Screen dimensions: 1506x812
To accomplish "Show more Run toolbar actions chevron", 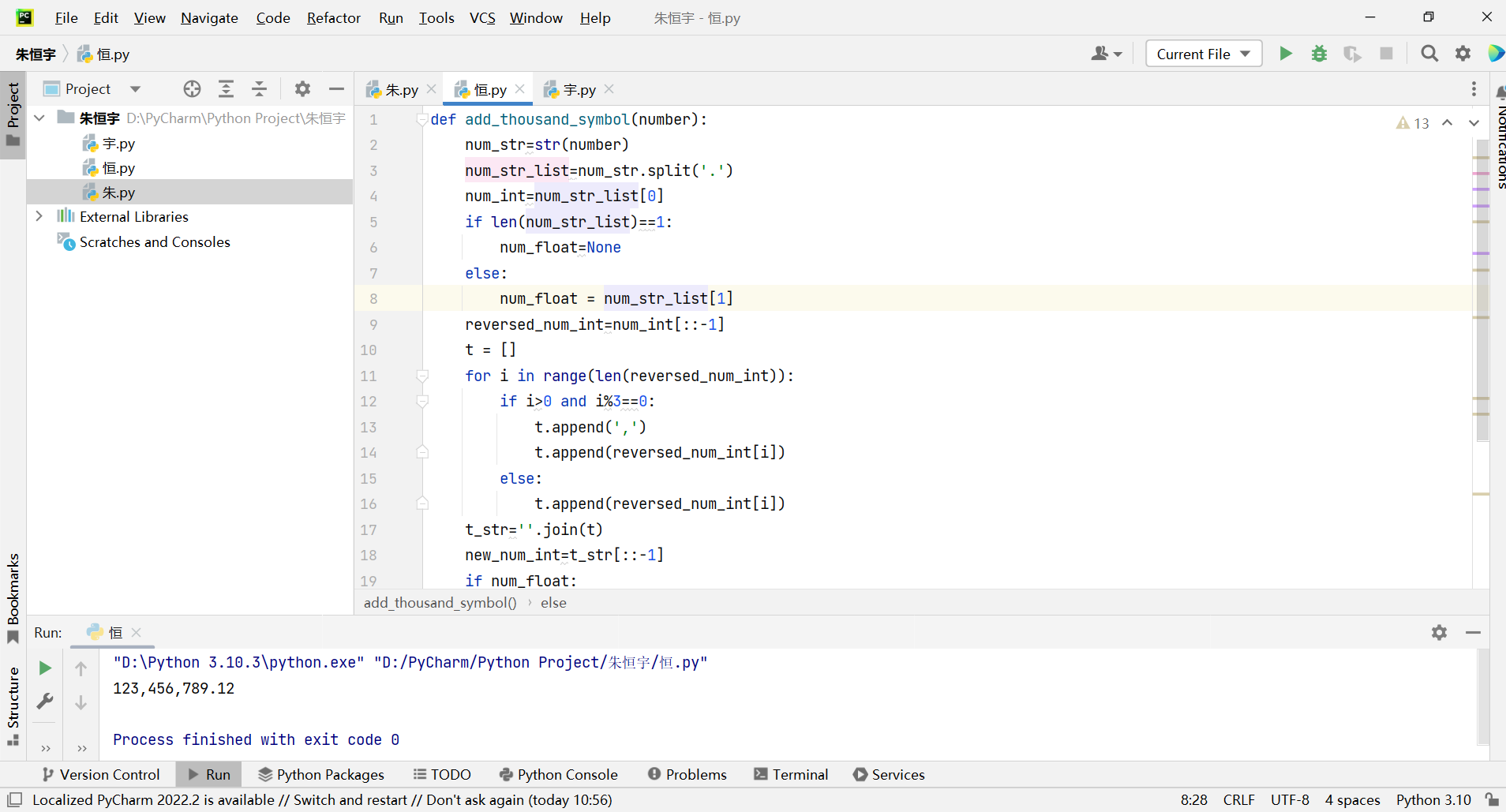I will [46, 748].
